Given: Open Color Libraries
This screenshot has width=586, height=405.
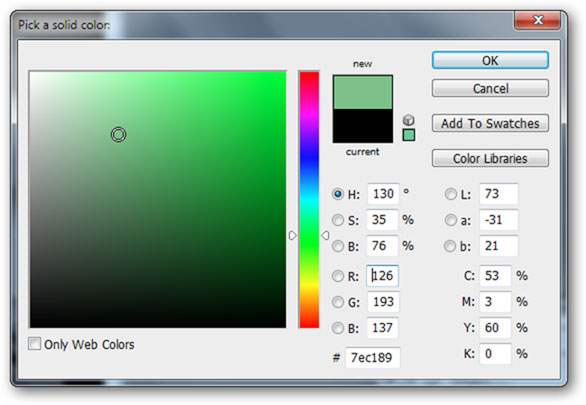Looking at the screenshot, I should point(490,158).
